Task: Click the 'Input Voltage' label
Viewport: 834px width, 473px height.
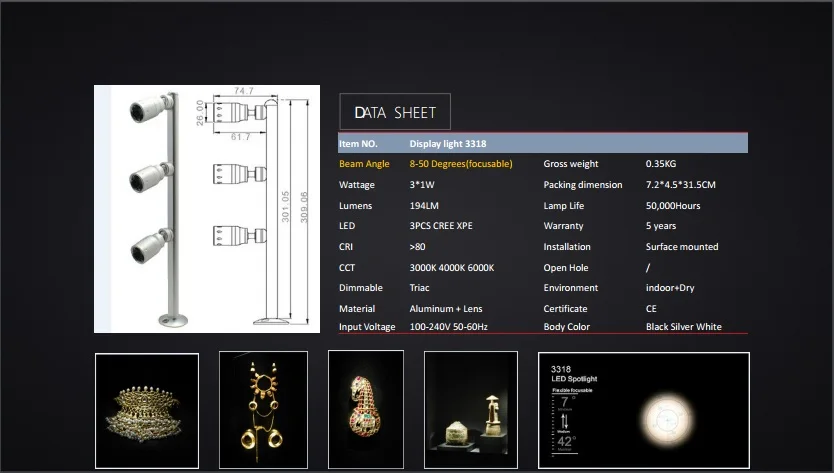Action: (x=367, y=327)
